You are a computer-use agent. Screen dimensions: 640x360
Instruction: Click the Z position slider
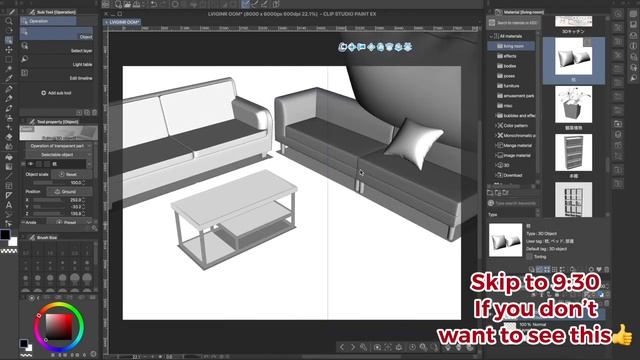pos(50,213)
